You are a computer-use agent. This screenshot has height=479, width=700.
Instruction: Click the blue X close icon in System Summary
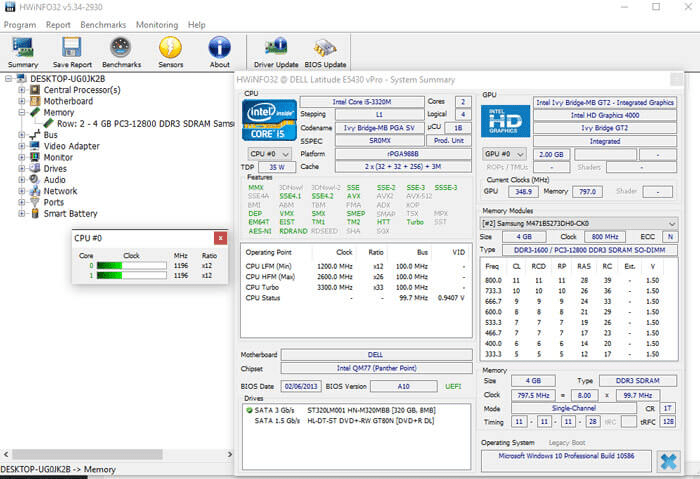coord(668,461)
